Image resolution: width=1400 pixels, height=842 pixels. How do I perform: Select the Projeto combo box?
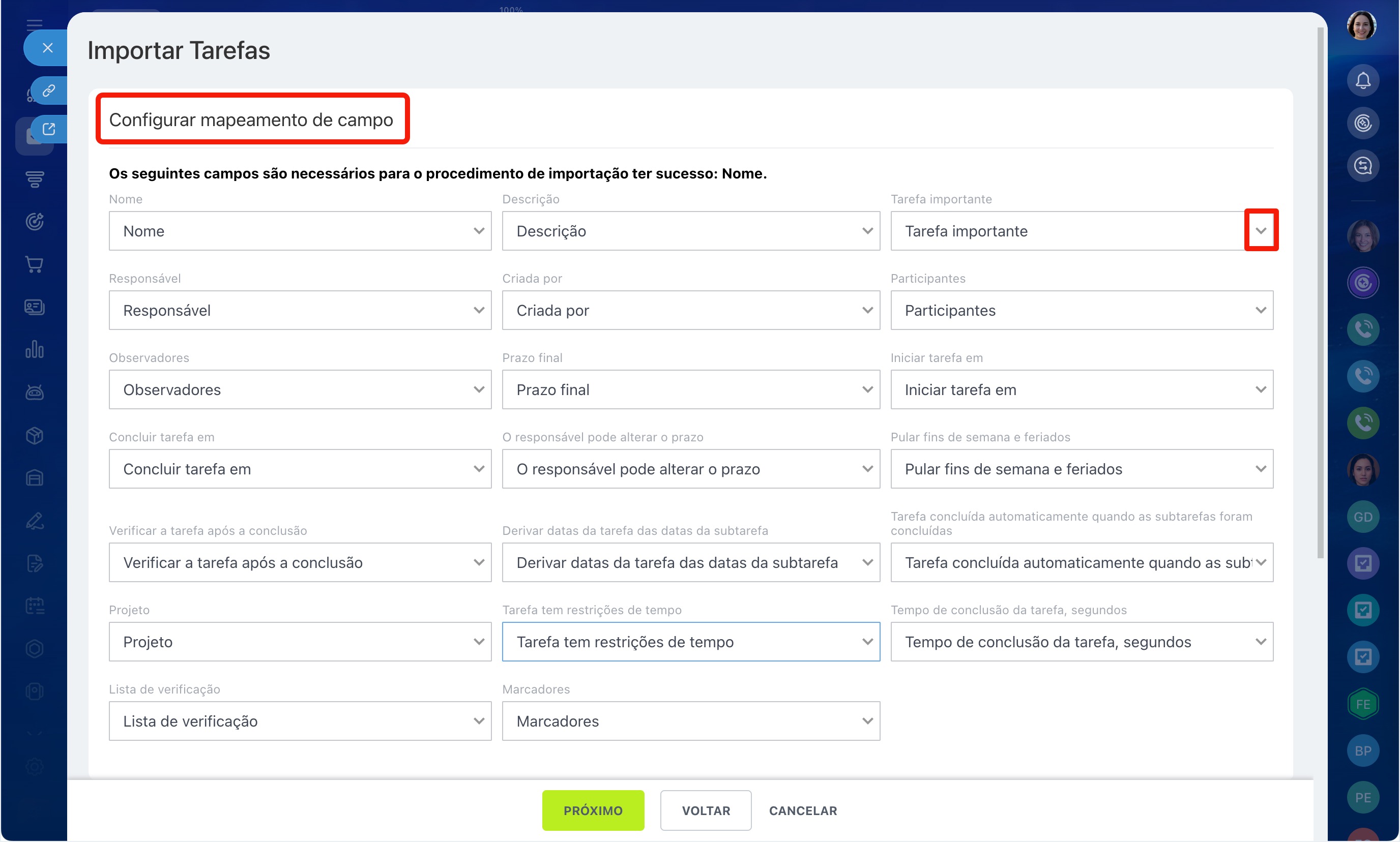300,641
